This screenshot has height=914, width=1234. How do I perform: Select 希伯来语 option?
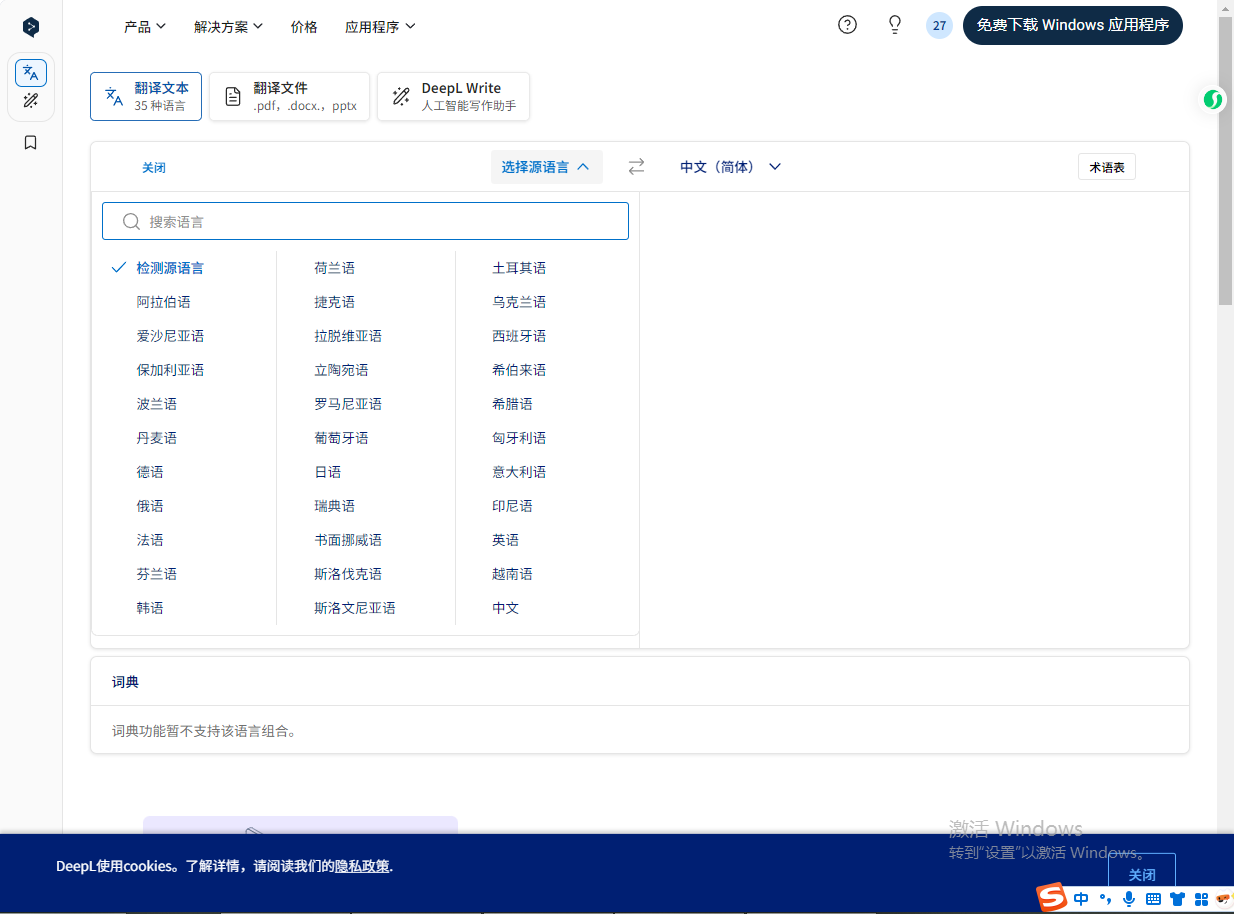coord(519,370)
